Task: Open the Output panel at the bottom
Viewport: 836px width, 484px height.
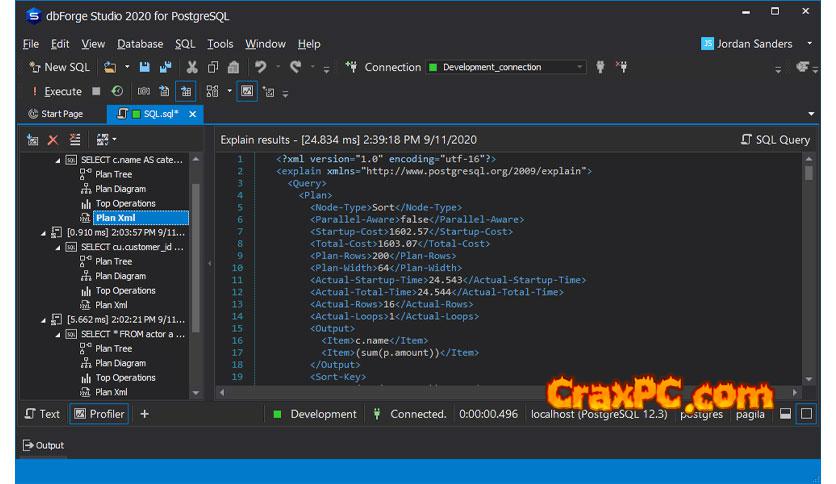Action: tap(43, 446)
